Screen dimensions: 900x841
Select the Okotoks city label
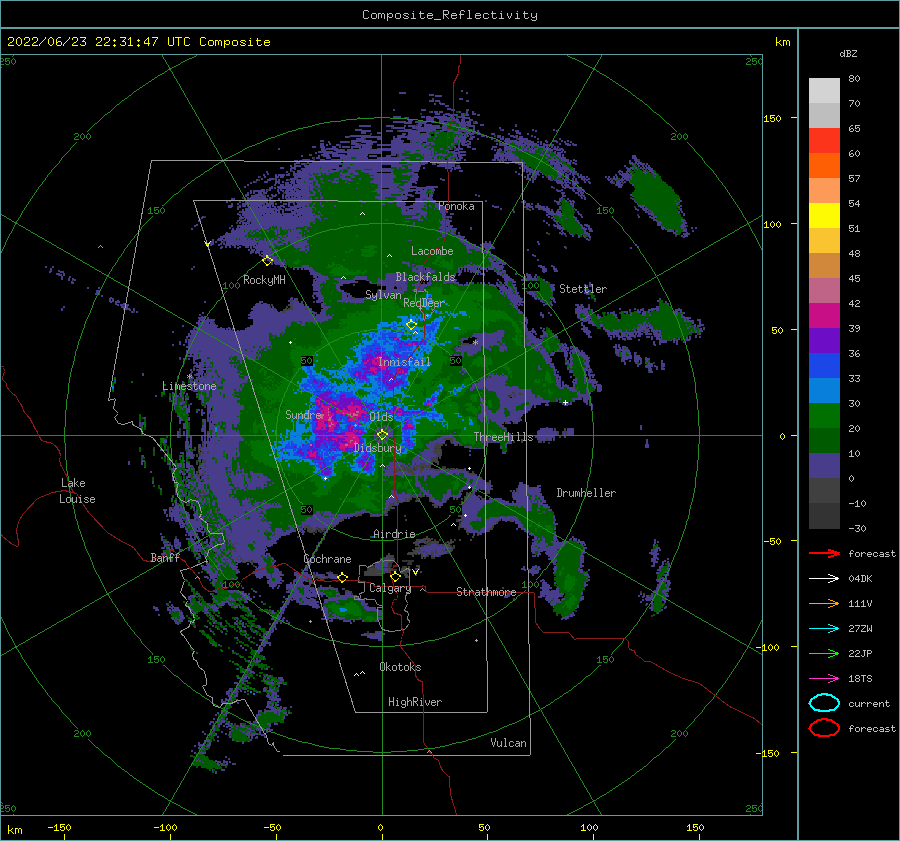(x=400, y=667)
